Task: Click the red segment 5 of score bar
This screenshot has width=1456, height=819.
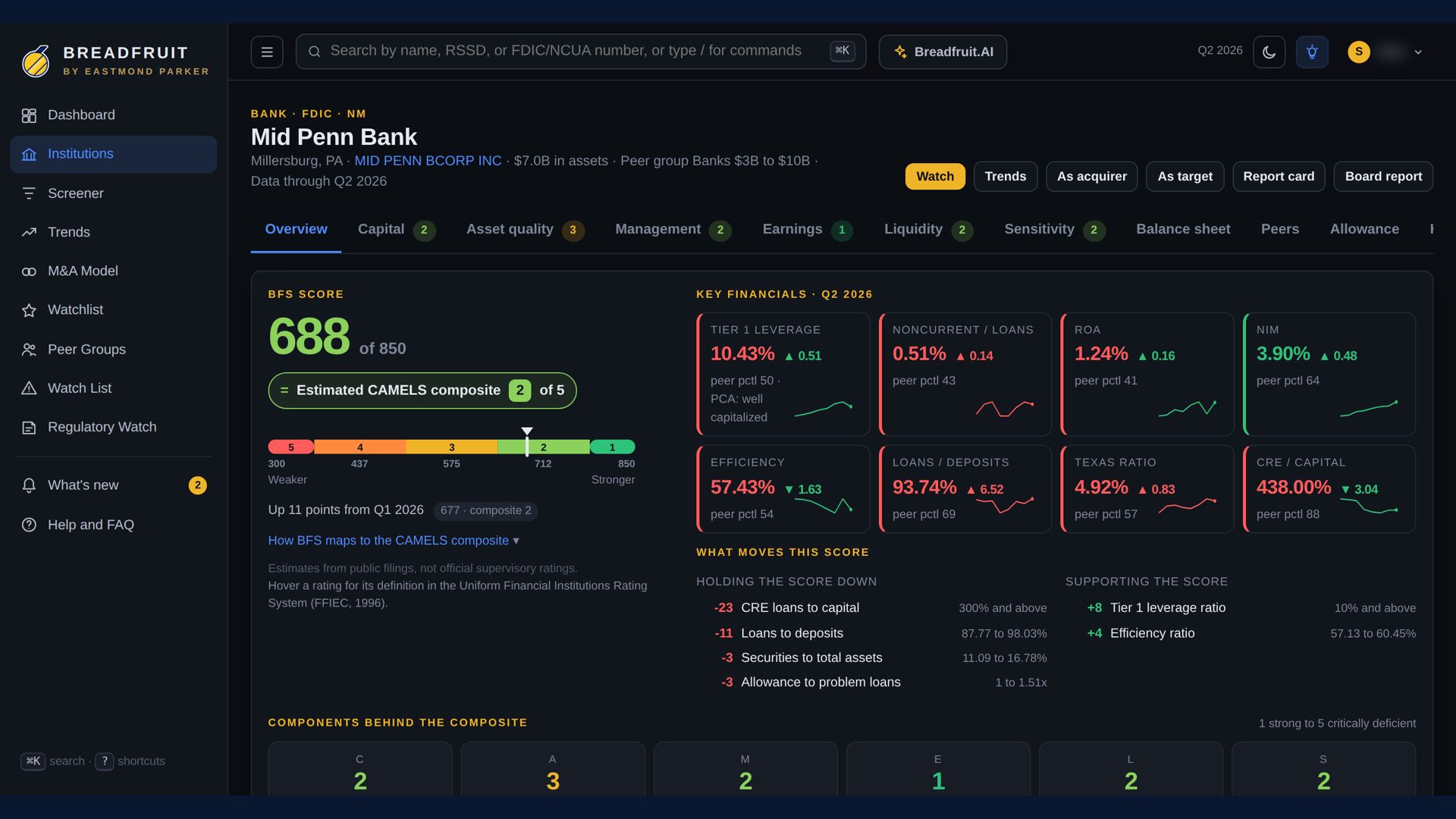Action: [291, 447]
